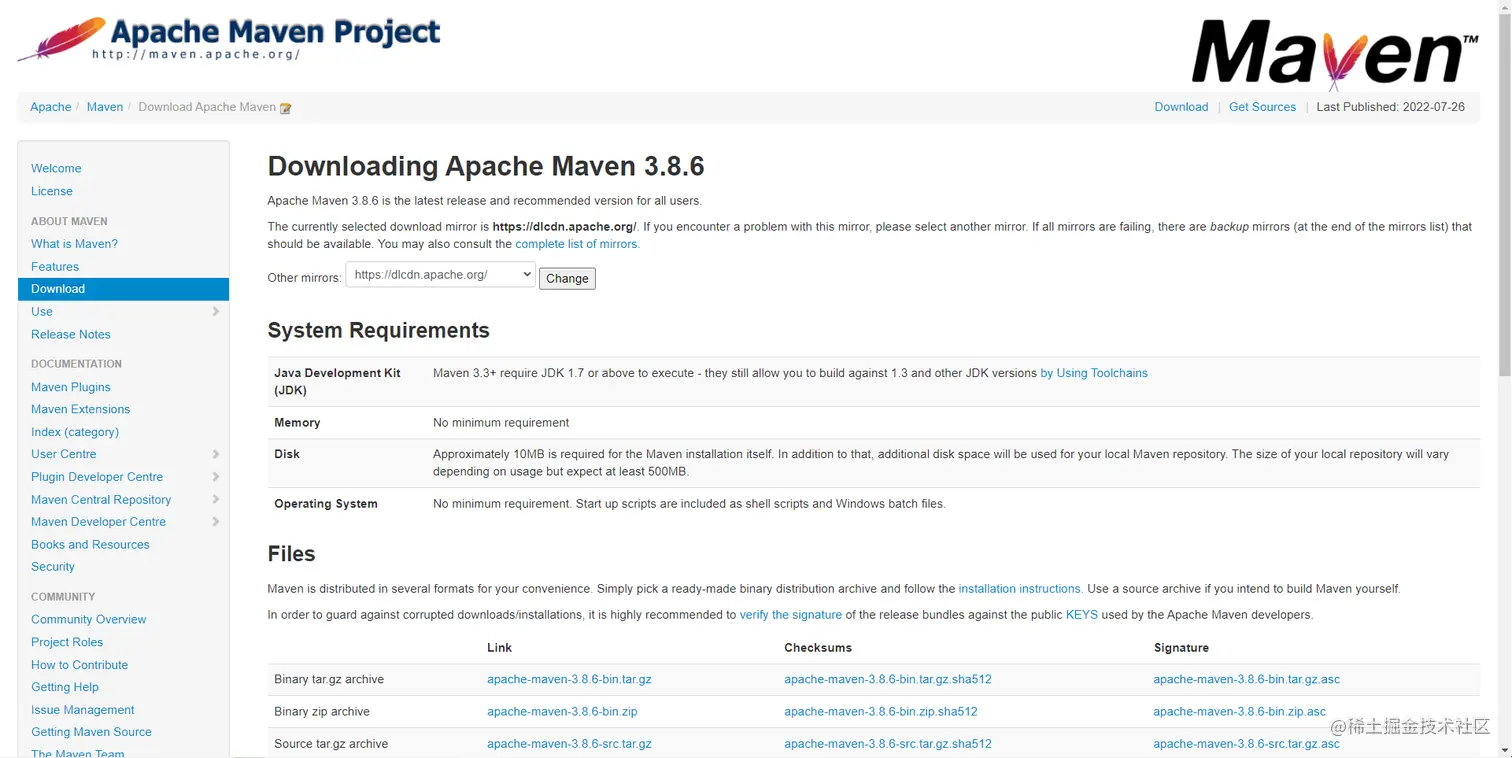Viewport: 1512px width, 758px height.
Task: Expand the Maven Developer Centre arrow
Action: click(216, 522)
